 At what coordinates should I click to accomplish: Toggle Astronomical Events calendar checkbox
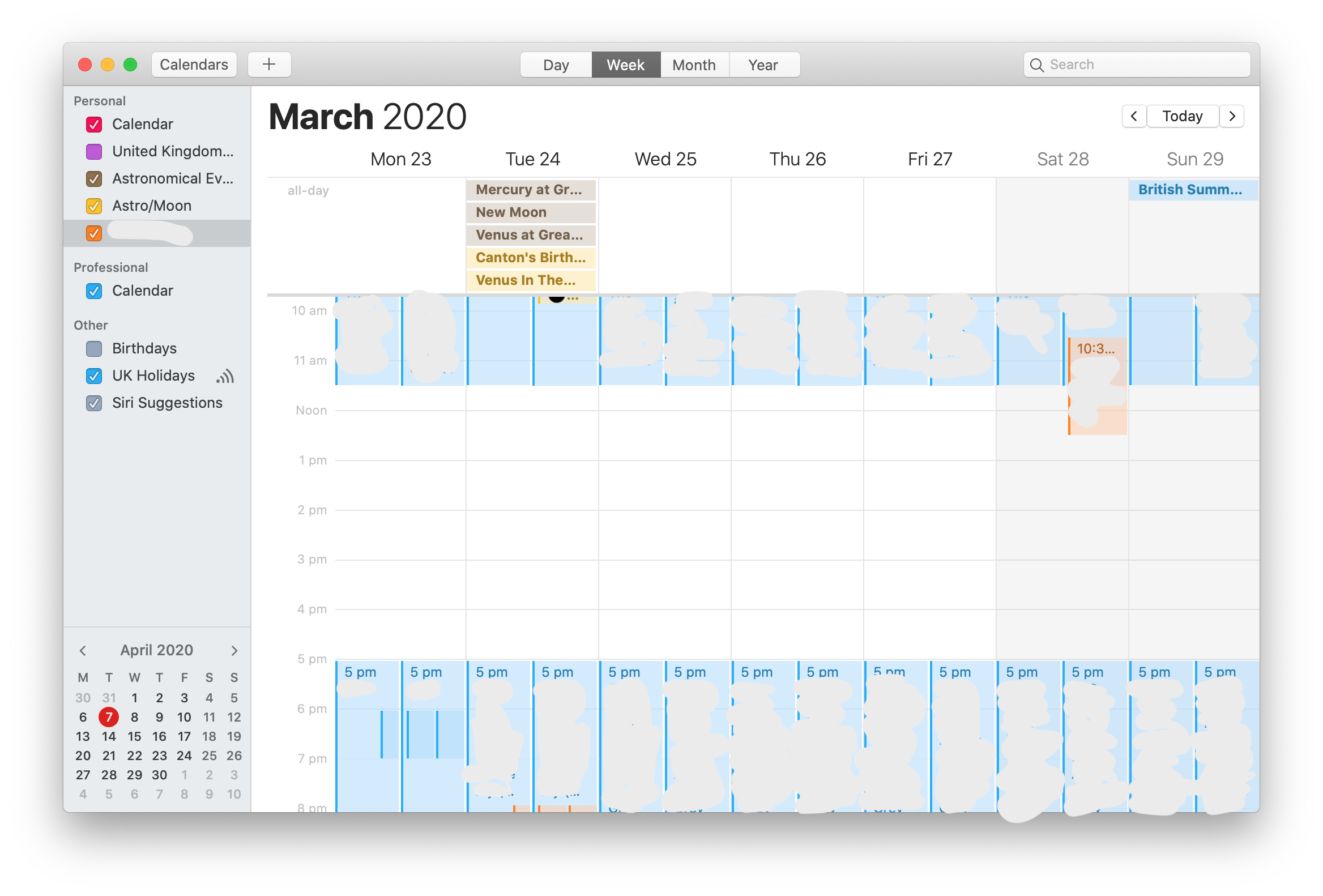click(x=94, y=179)
